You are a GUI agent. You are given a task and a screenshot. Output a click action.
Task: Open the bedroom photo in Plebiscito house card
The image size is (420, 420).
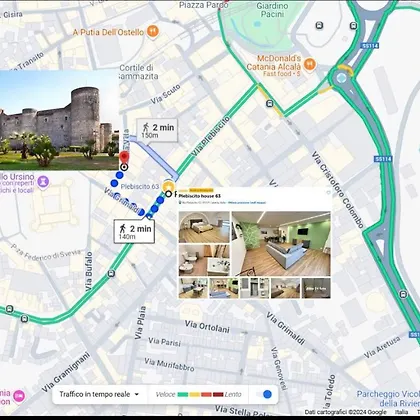204,227
